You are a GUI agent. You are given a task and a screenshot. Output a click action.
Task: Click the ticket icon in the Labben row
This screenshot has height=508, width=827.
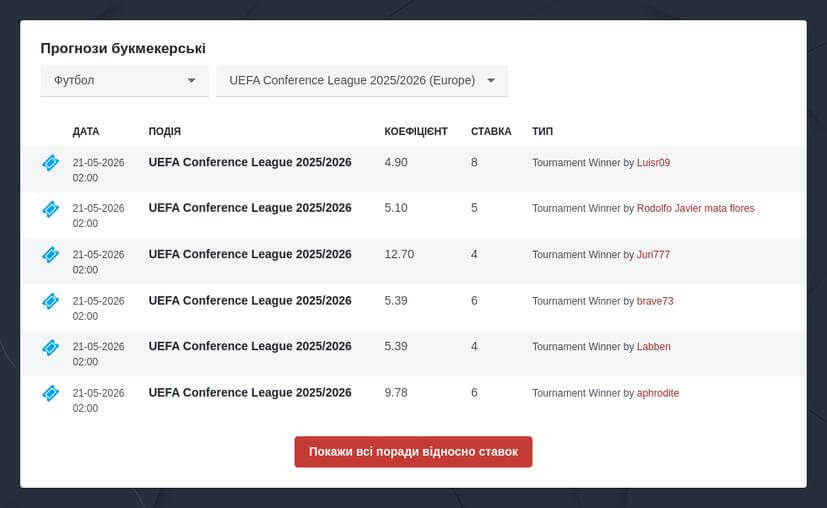[50, 347]
